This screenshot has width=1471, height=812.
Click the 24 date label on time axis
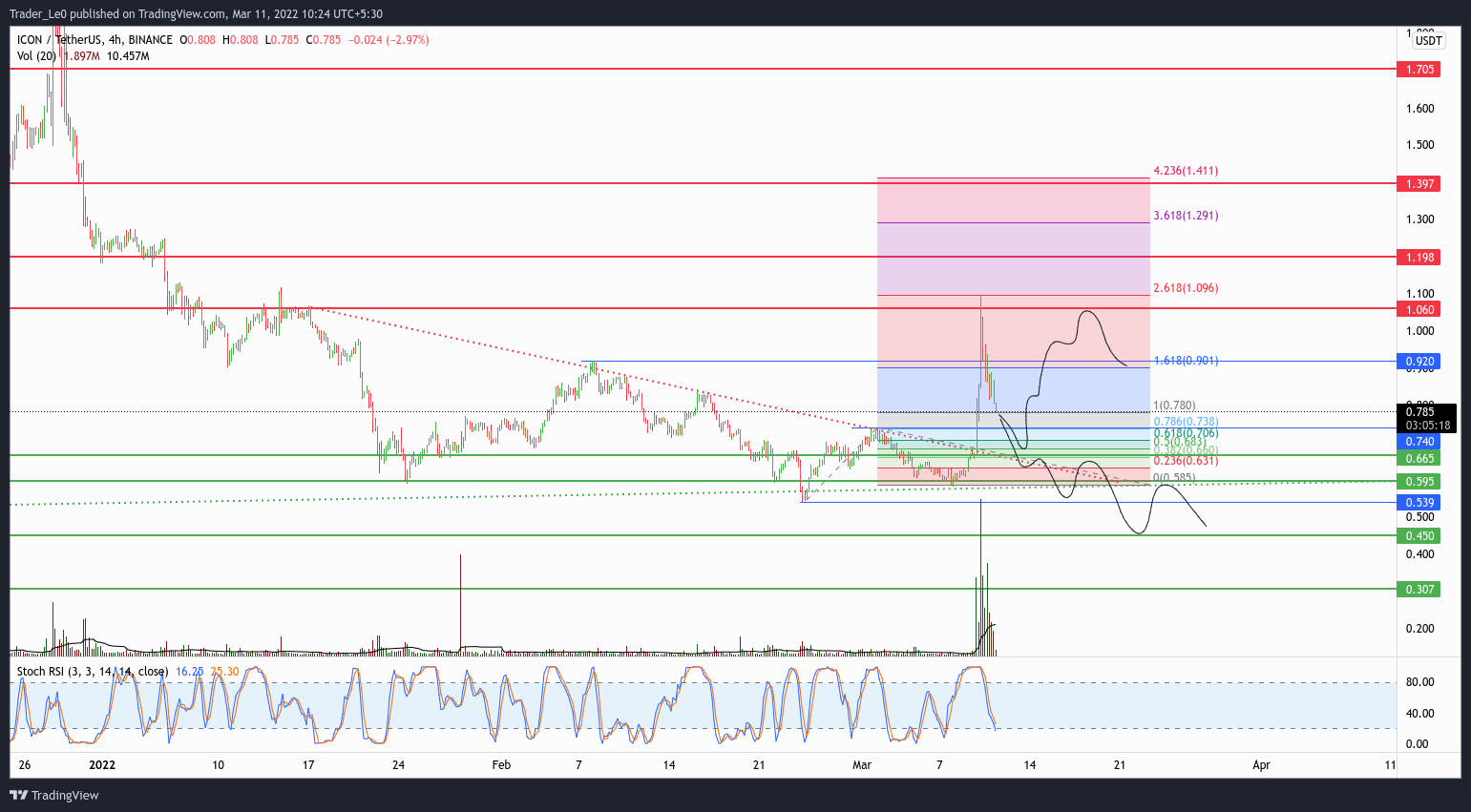398,765
